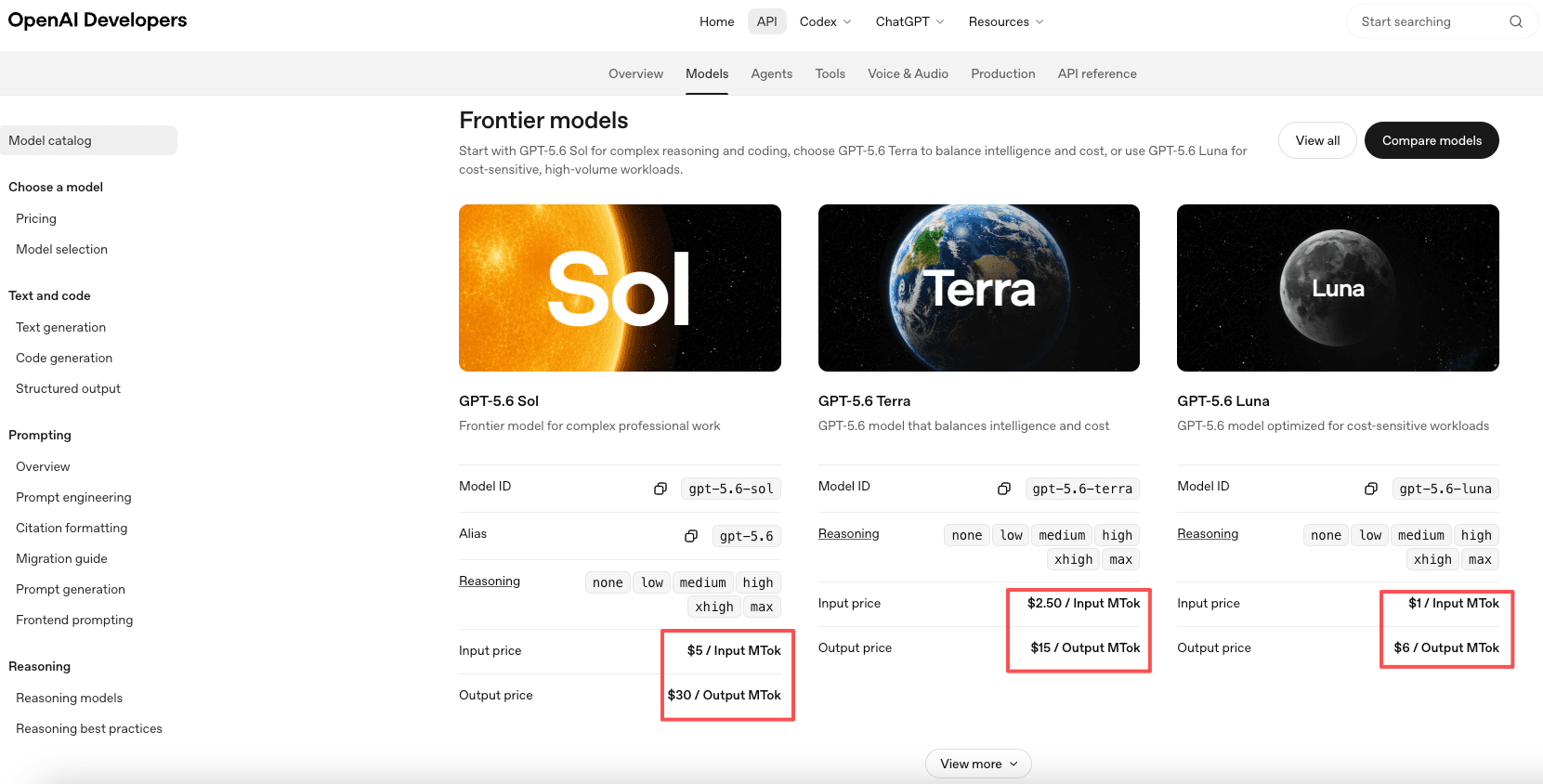This screenshot has width=1543, height=784.
Task: Click the $2.50 / Input MTok price
Action: [1083, 603]
